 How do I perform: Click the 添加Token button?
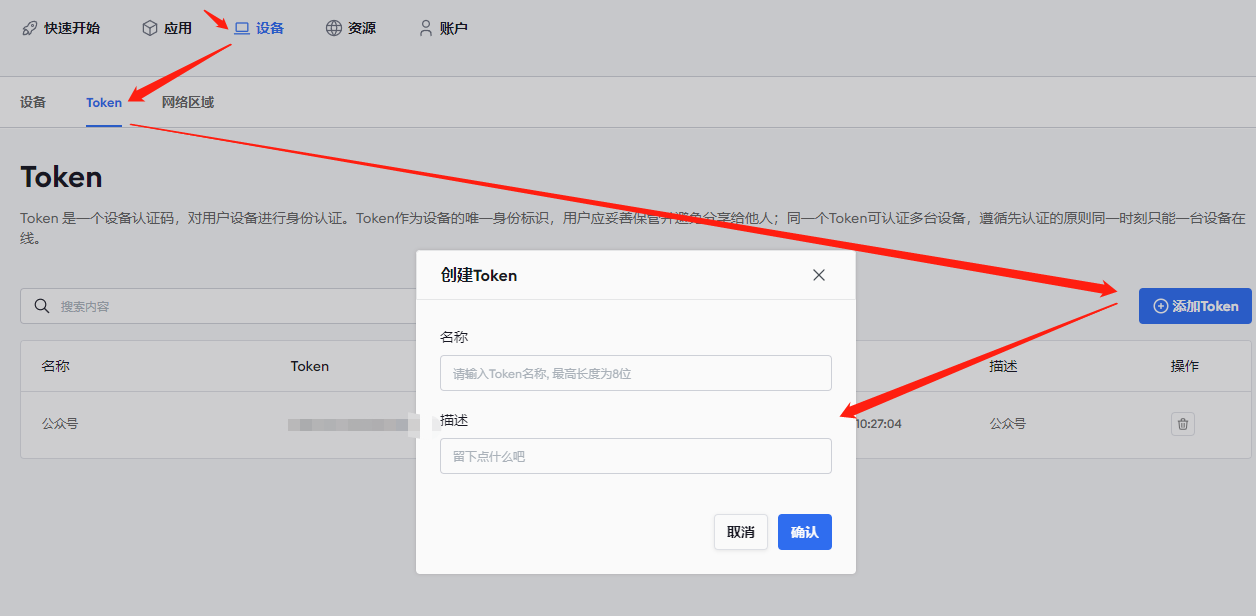1195,306
